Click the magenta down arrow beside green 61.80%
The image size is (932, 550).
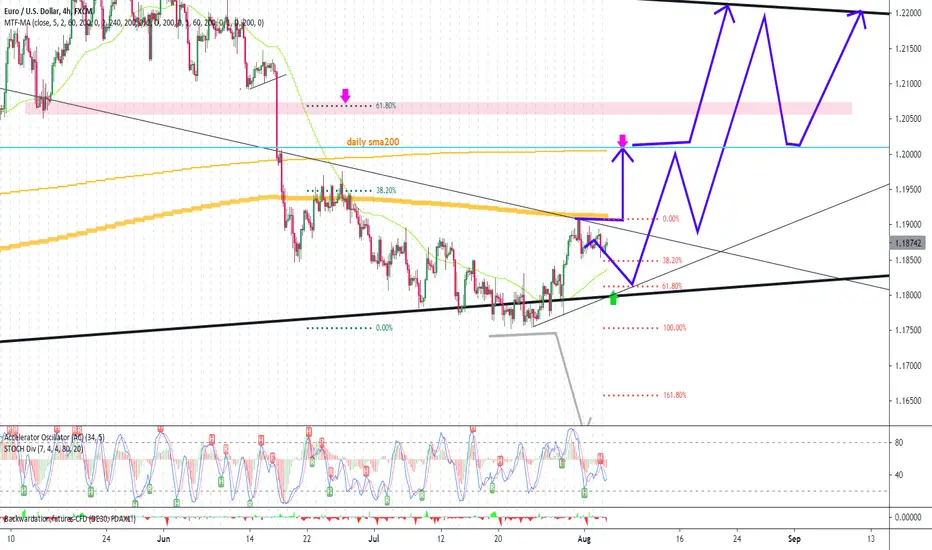point(345,95)
